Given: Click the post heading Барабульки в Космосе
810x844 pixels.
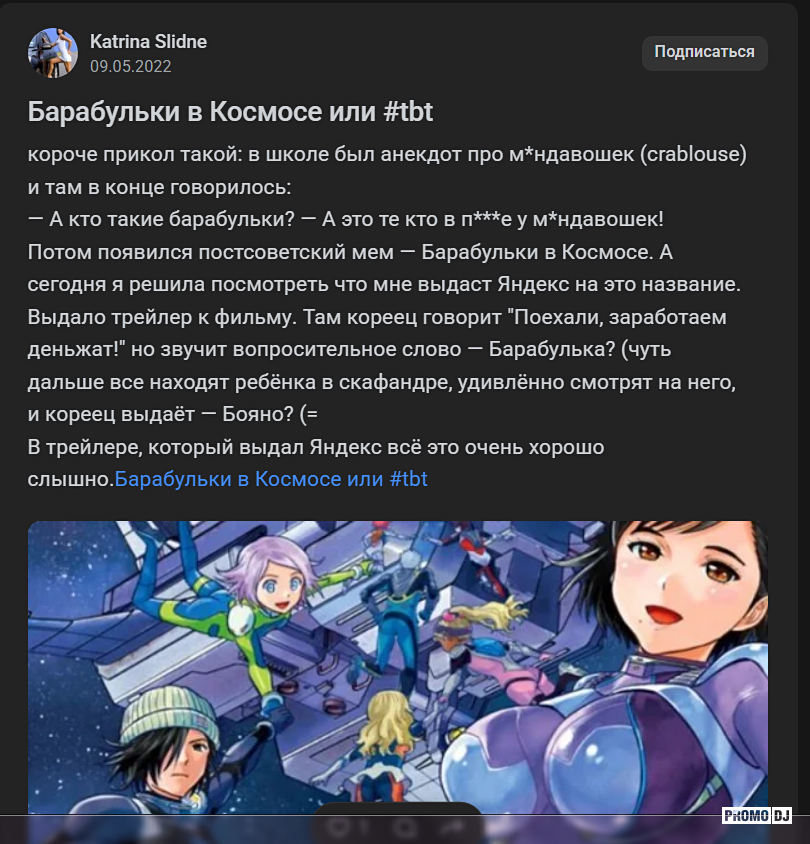Looking at the screenshot, I should [230, 111].
